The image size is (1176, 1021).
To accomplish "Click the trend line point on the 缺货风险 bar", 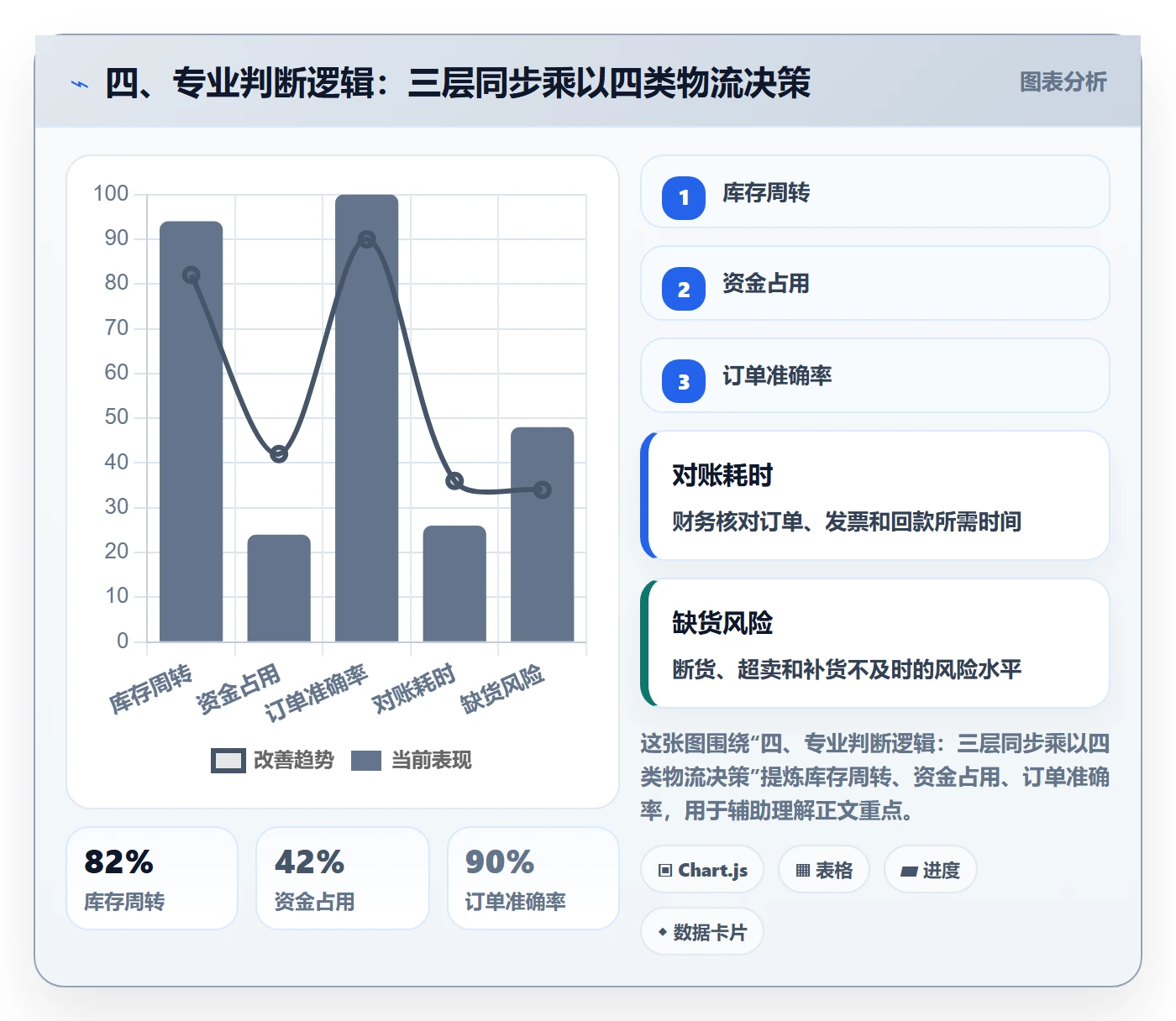I will [543, 490].
